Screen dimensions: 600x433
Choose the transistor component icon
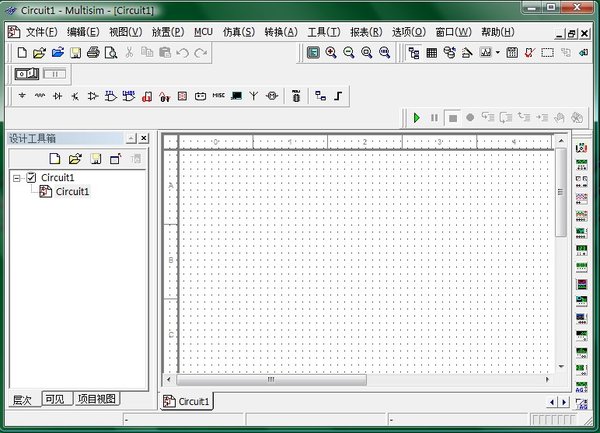pos(76,96)
